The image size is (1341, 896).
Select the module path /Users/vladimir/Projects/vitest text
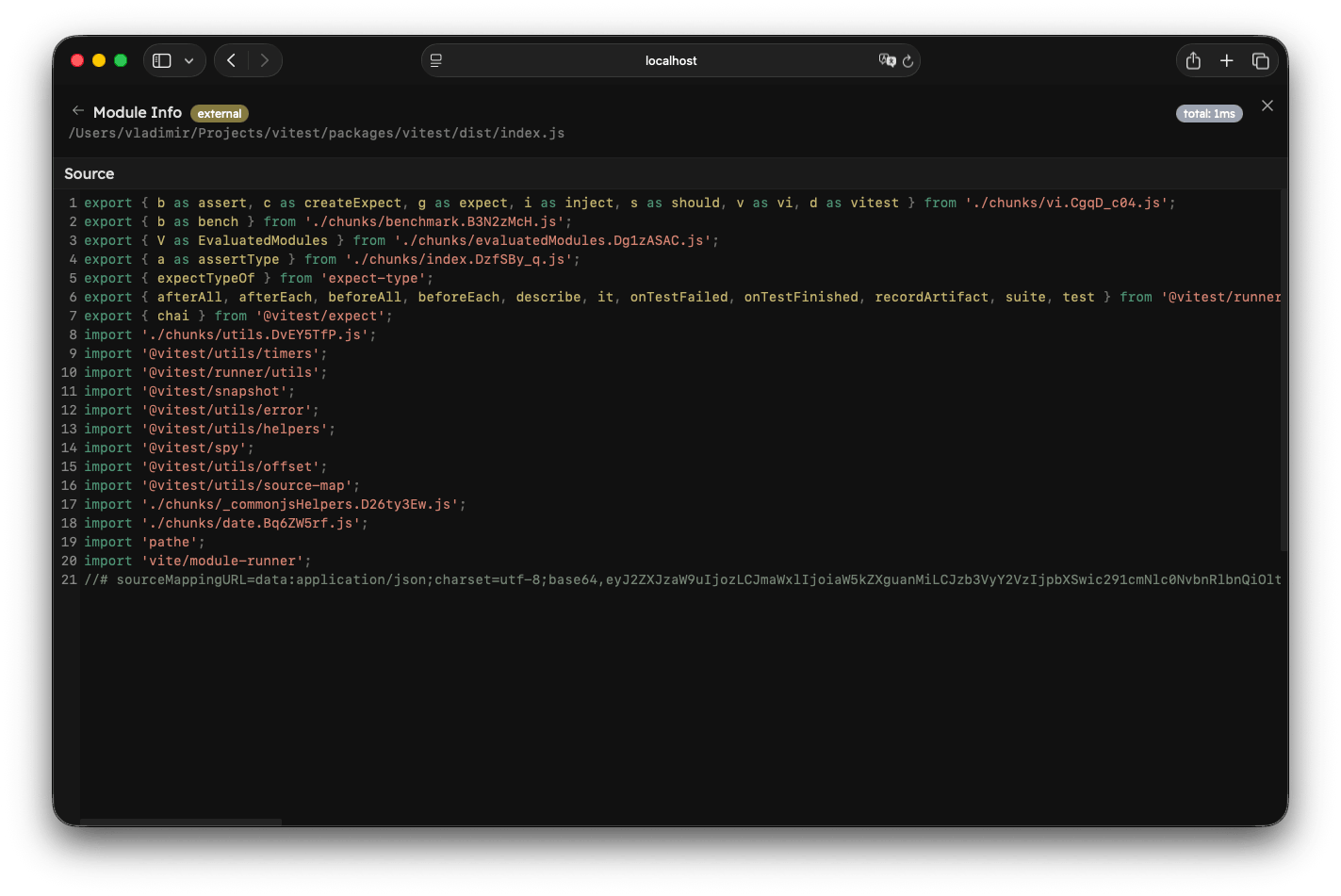188,133
